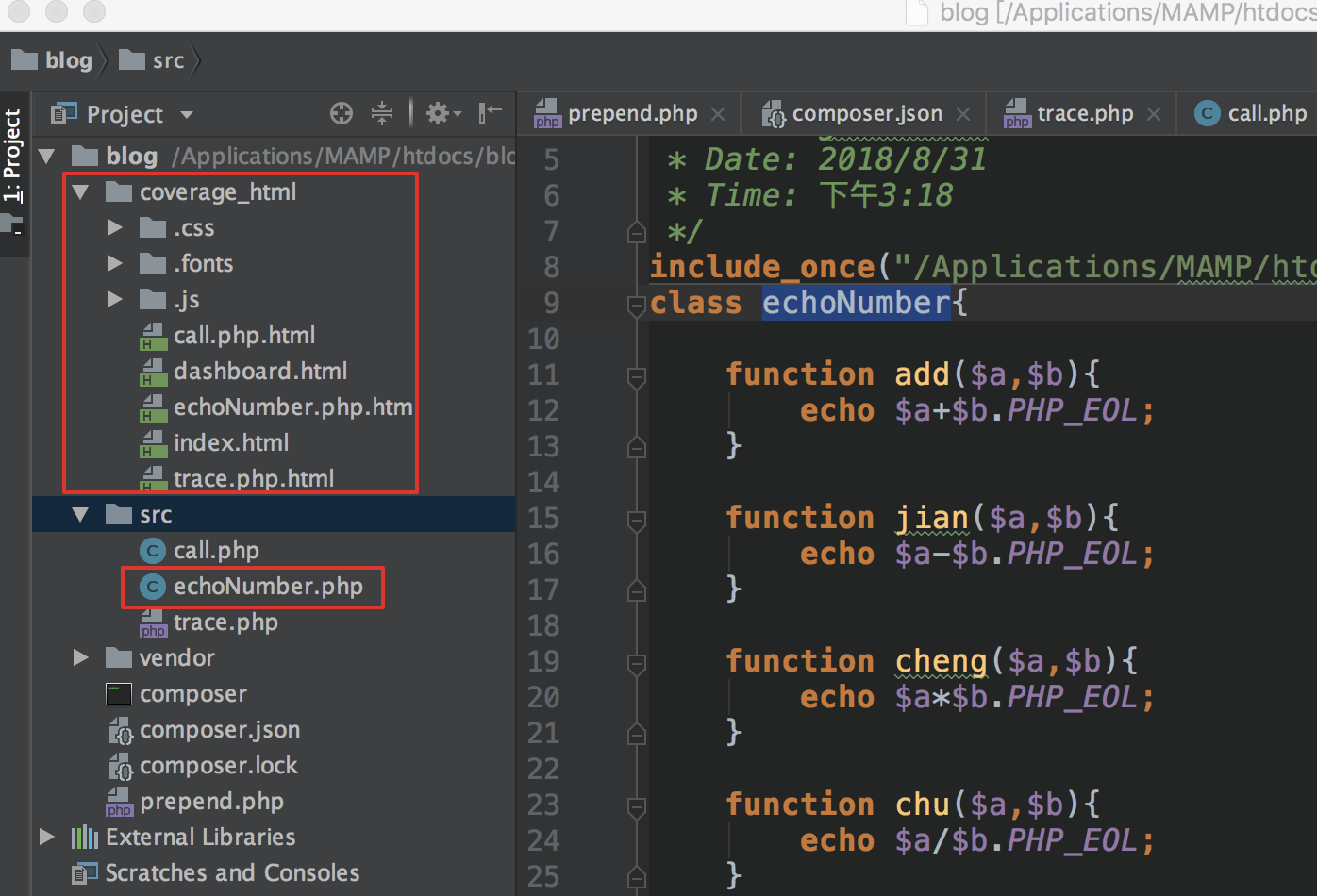Click the Project panel title icon
This screenshot has height=896, width=1317.
tap(63, 114)
